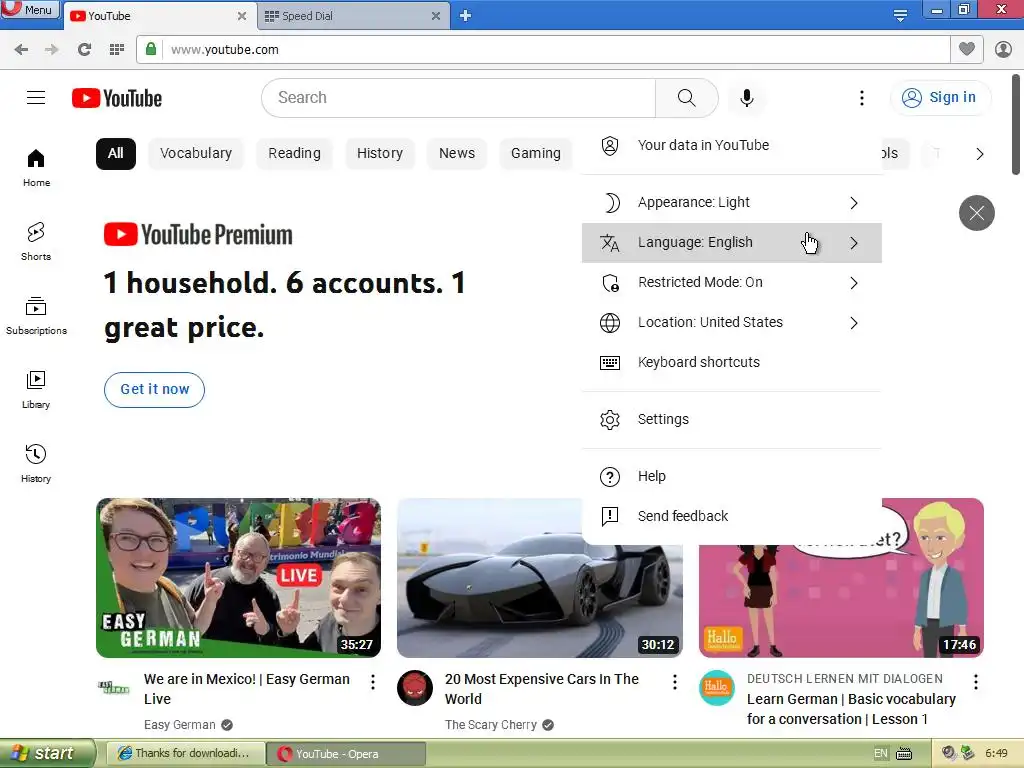Screen dimensions: 1024x768
Task: Open Help from the menu
Action: click(731, 476)
